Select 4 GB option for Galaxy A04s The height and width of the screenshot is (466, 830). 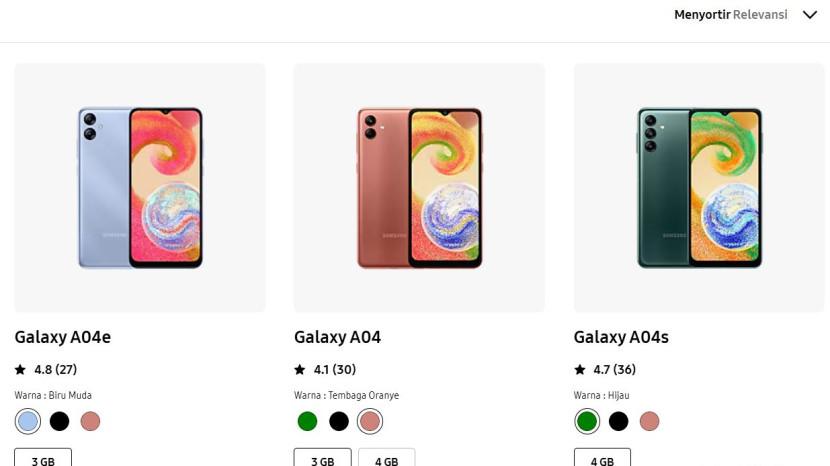pos(602,459)
